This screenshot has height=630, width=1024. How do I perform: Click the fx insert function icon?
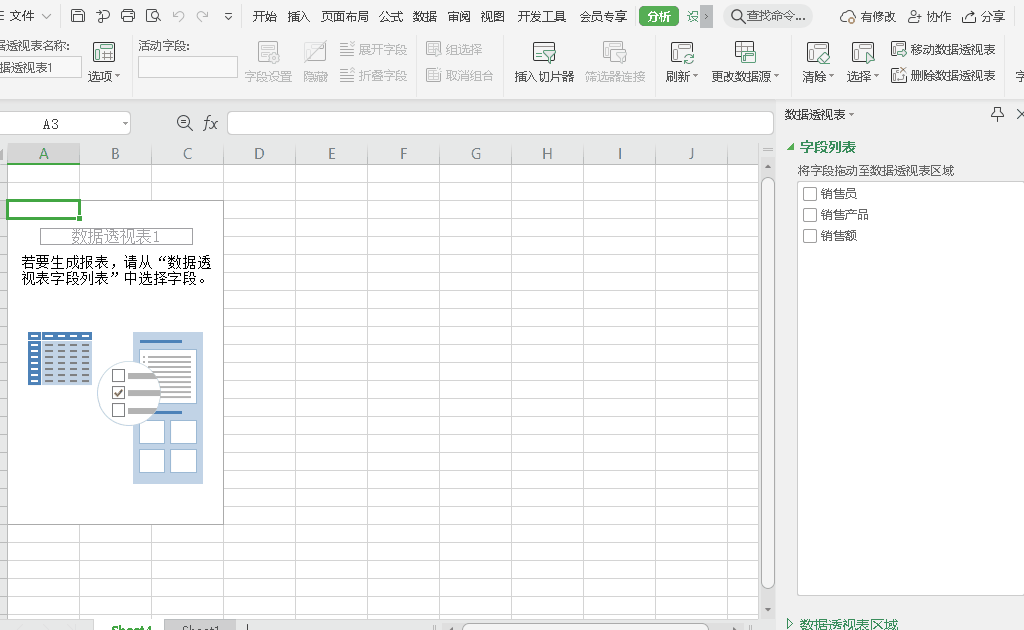pos(210,123)
